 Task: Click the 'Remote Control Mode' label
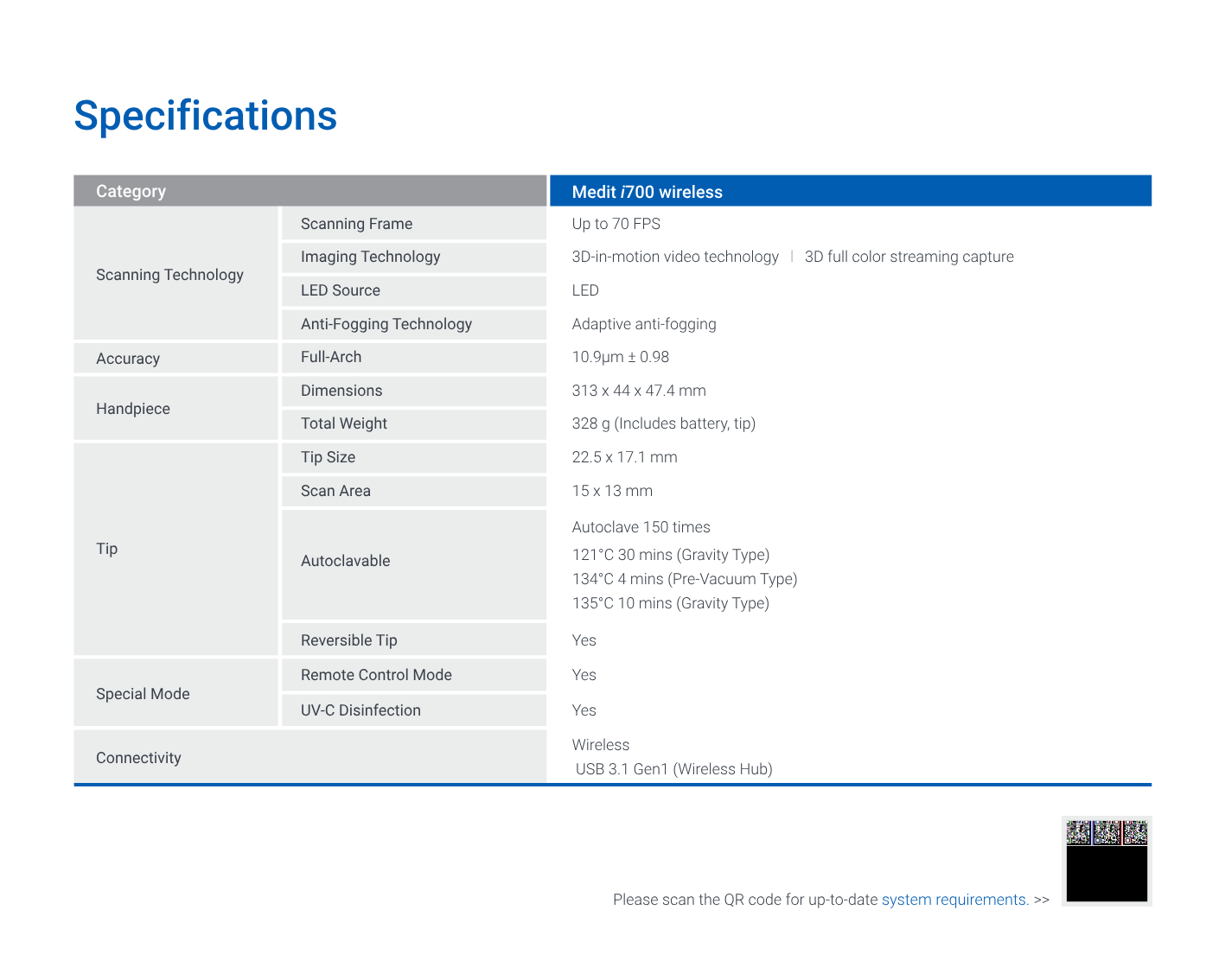tap(414, 675)
